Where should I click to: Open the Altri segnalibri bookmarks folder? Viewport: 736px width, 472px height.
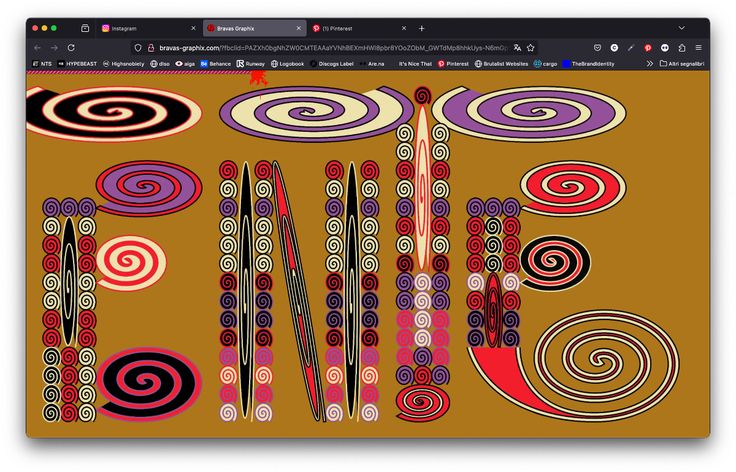tap(682, 63)
